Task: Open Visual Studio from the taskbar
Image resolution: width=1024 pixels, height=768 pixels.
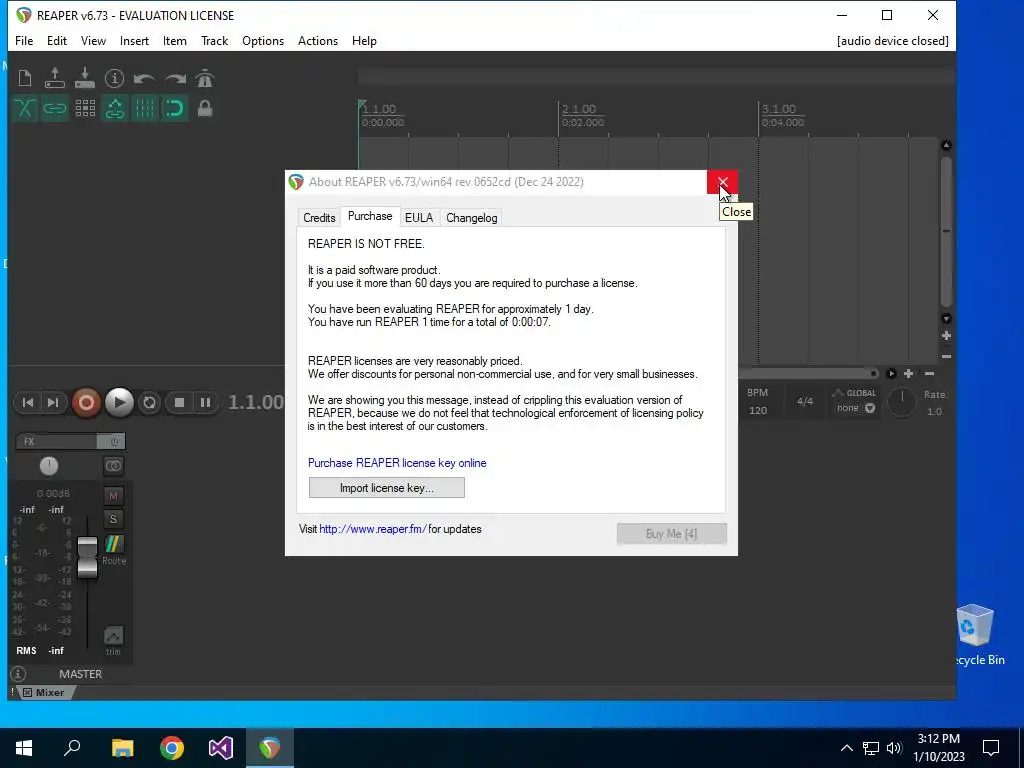Action: pos(221,748)
